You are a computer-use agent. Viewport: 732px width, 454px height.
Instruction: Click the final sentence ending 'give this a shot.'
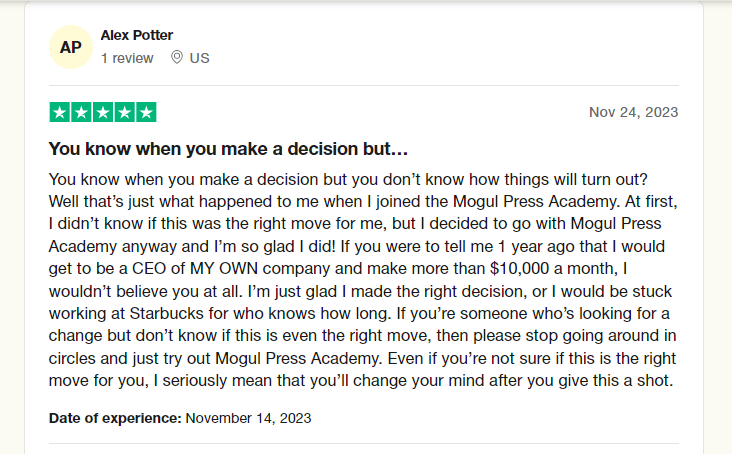361,370
